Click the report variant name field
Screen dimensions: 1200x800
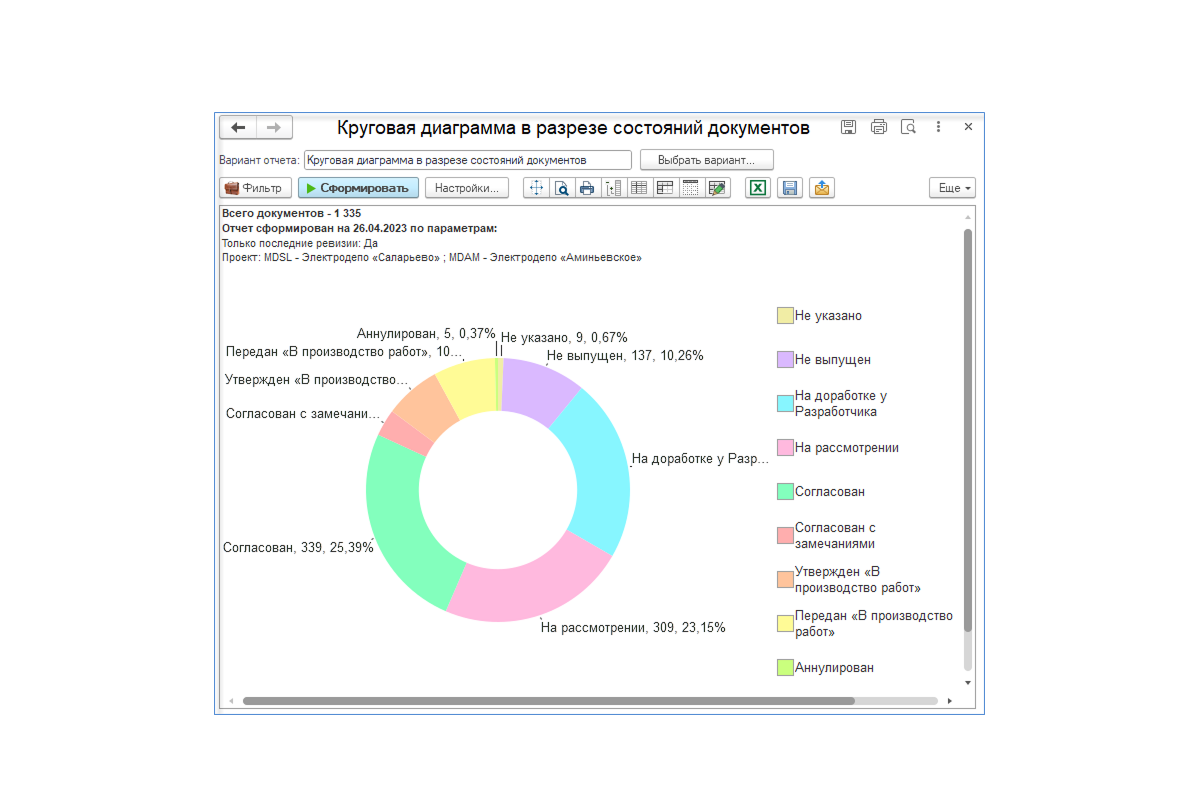[x=468, y=160]
